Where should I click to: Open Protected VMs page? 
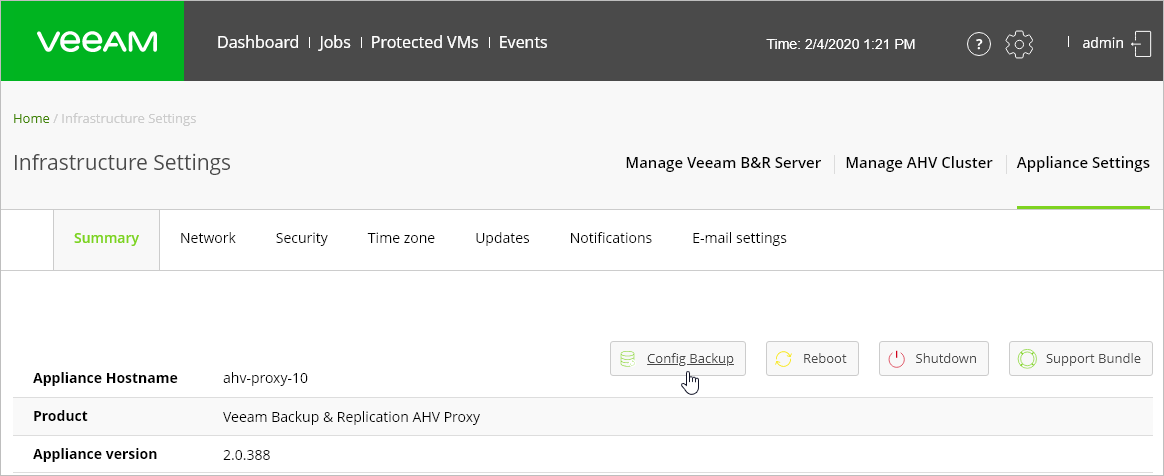[x=425, y=42]
